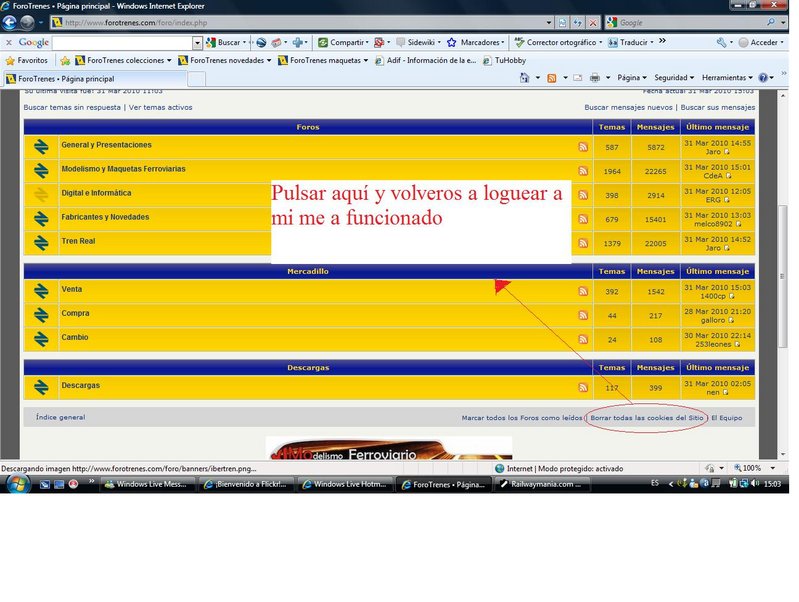Click the RSS feeds icon in command bar

point(551,78)
